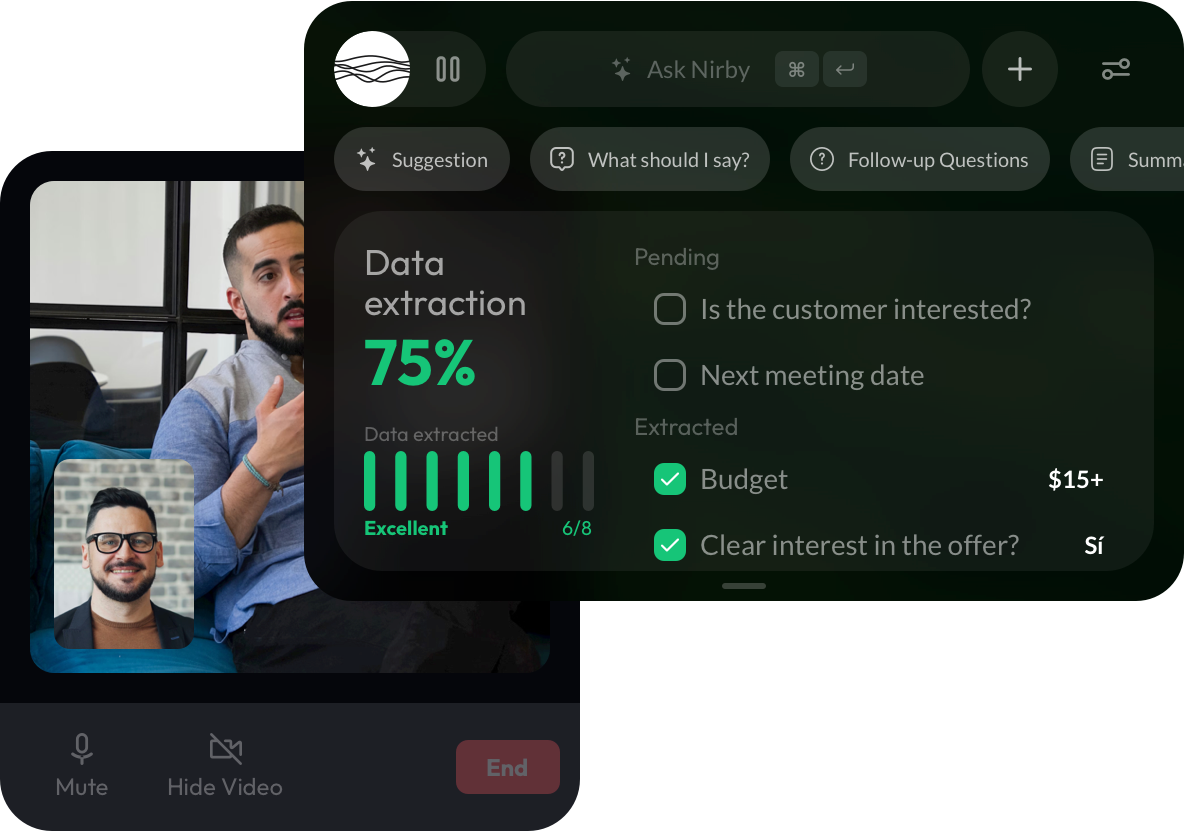Hide video with the camera icon

point(225,765)
